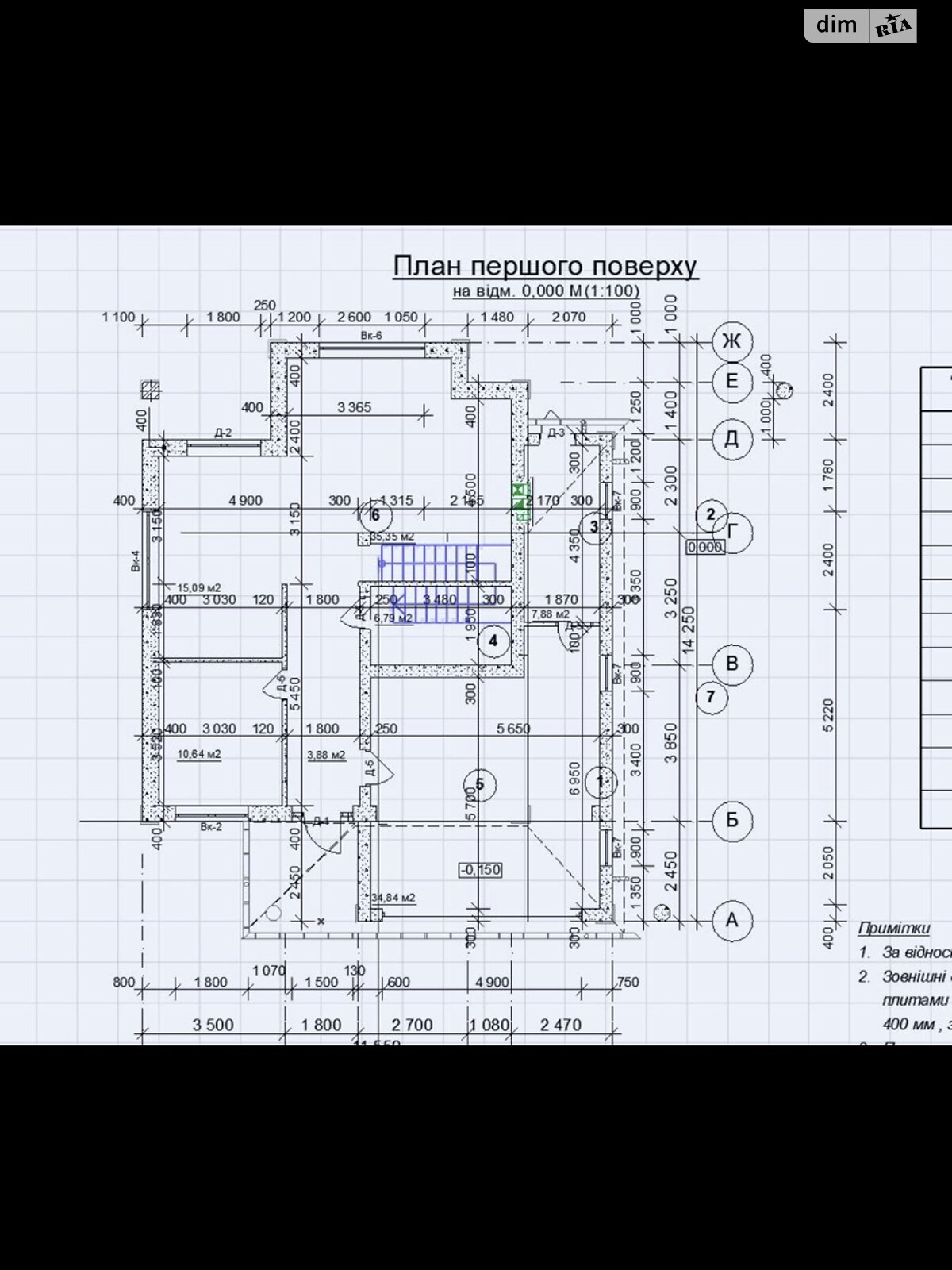Viewport: 952px width, 1270px height.
Task: Click the axis marker circle labeled Ж
Action: pos(731,341)
